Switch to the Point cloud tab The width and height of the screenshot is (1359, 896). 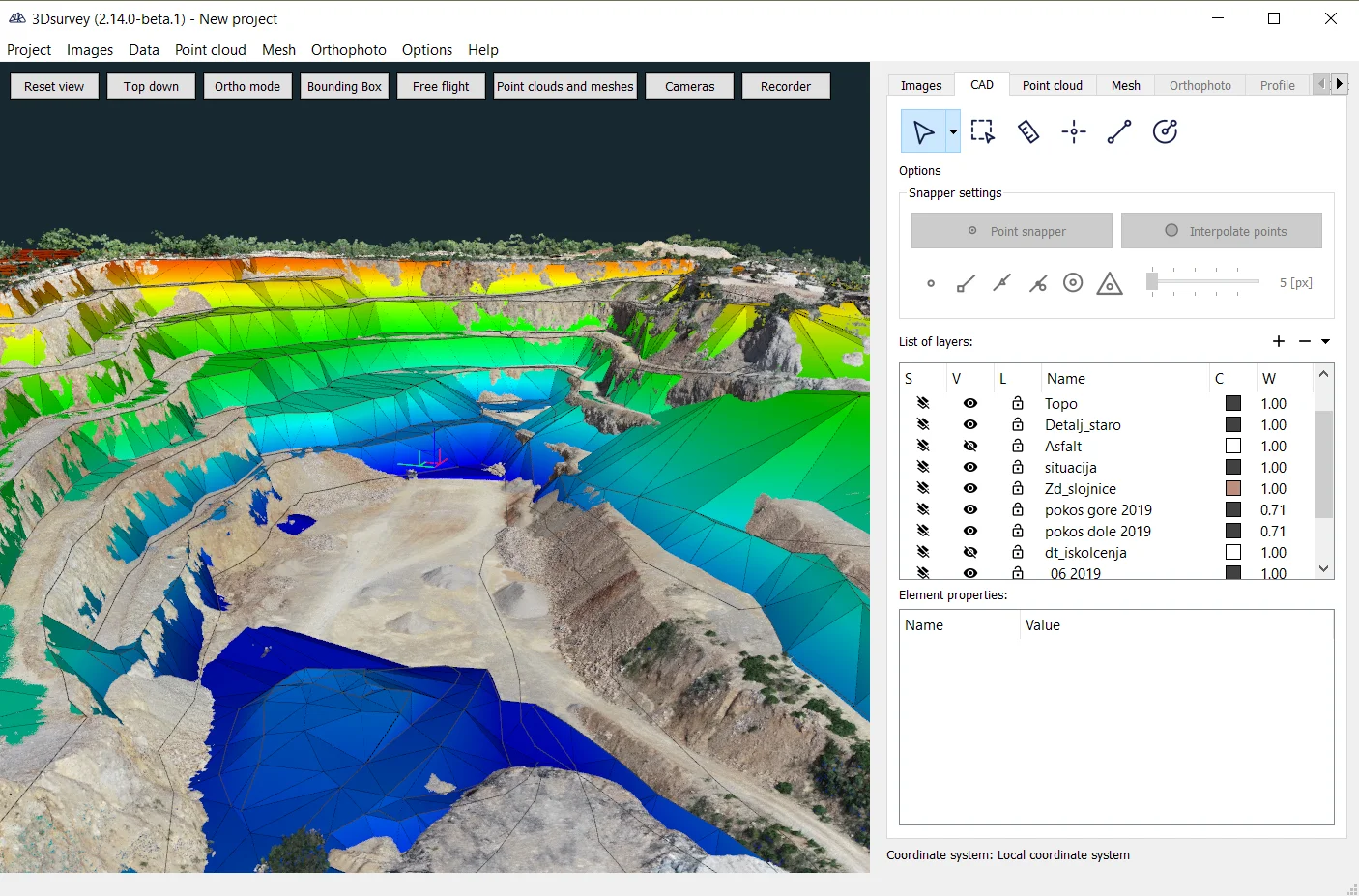point(1053,85)
